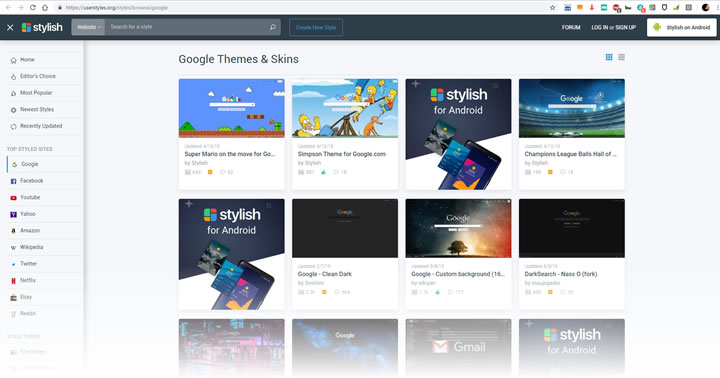Viewport: 720px width, 378px height.
Task: Click the Android robot icon
Action: pos(657,27)
